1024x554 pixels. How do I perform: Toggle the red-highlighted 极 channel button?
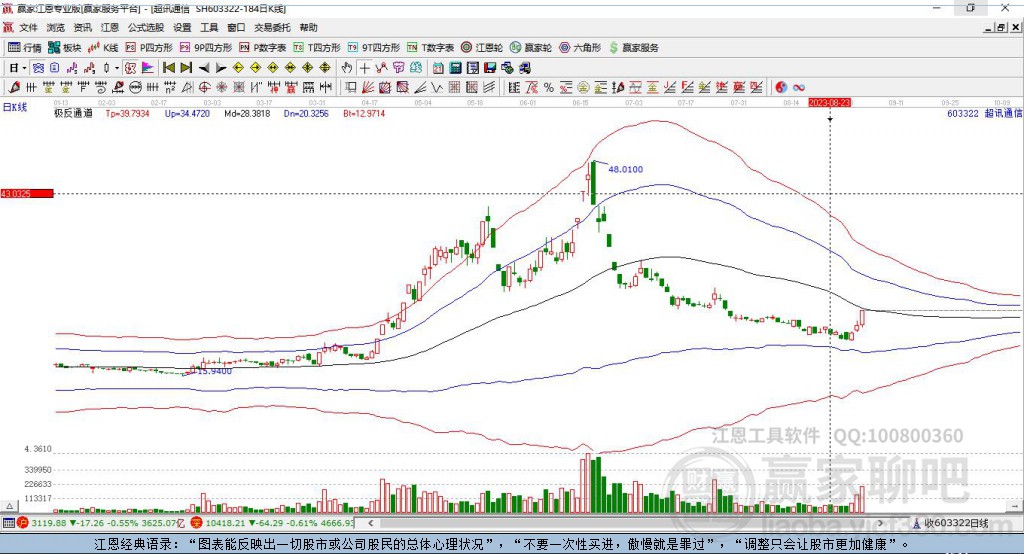(131, 68)
